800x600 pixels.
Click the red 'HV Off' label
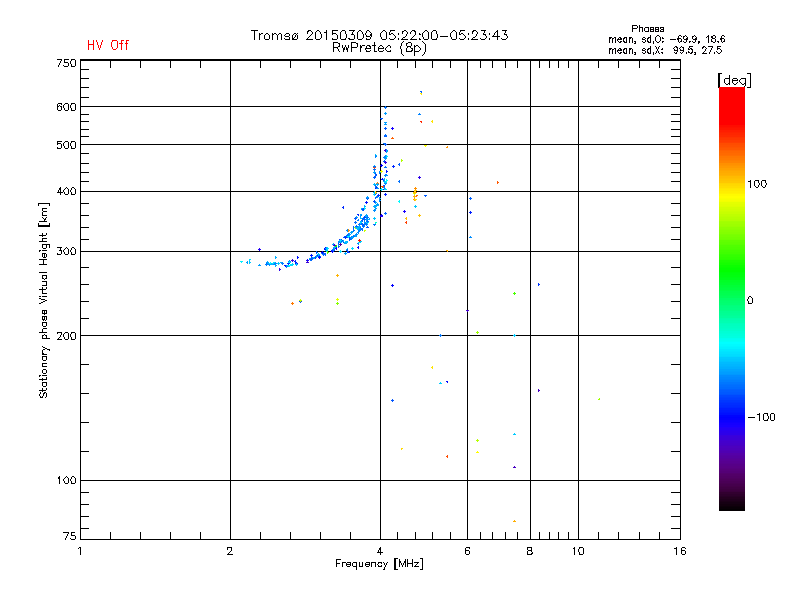click(x=108, y=45)
